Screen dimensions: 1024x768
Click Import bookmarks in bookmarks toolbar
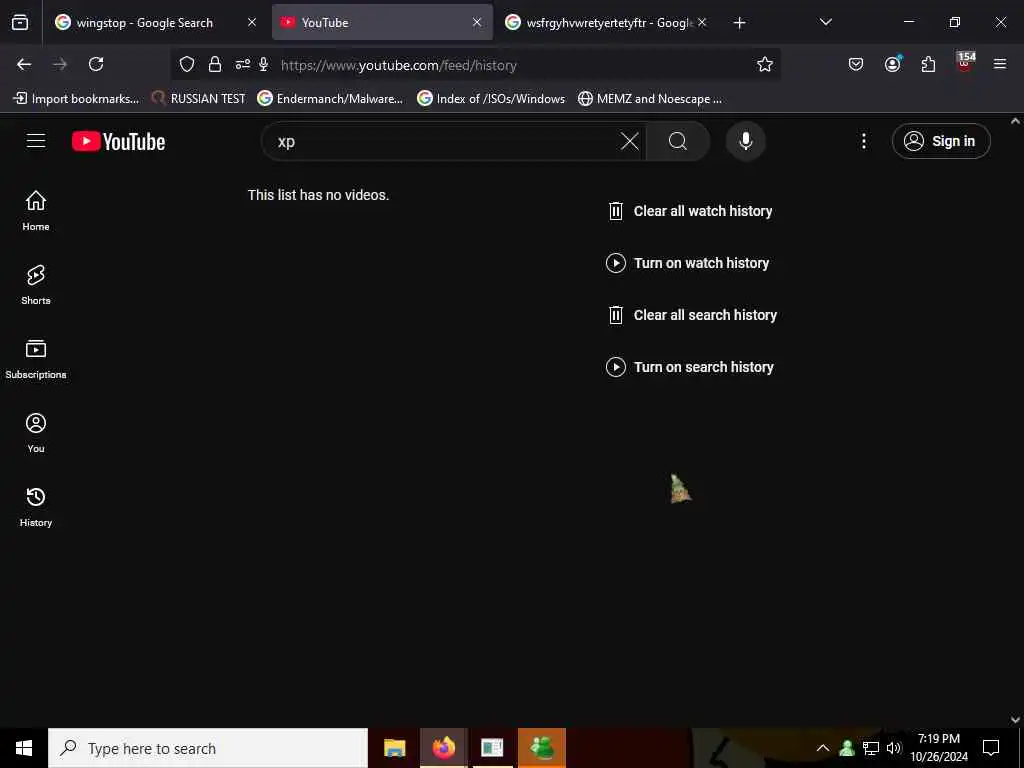(x=76, y=99)
